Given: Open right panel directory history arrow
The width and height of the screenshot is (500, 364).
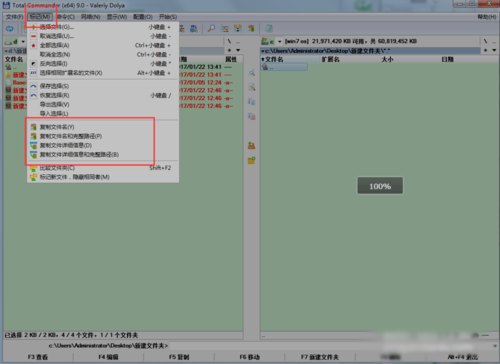Looking at the screenshot, I should [x=494, y=50].
